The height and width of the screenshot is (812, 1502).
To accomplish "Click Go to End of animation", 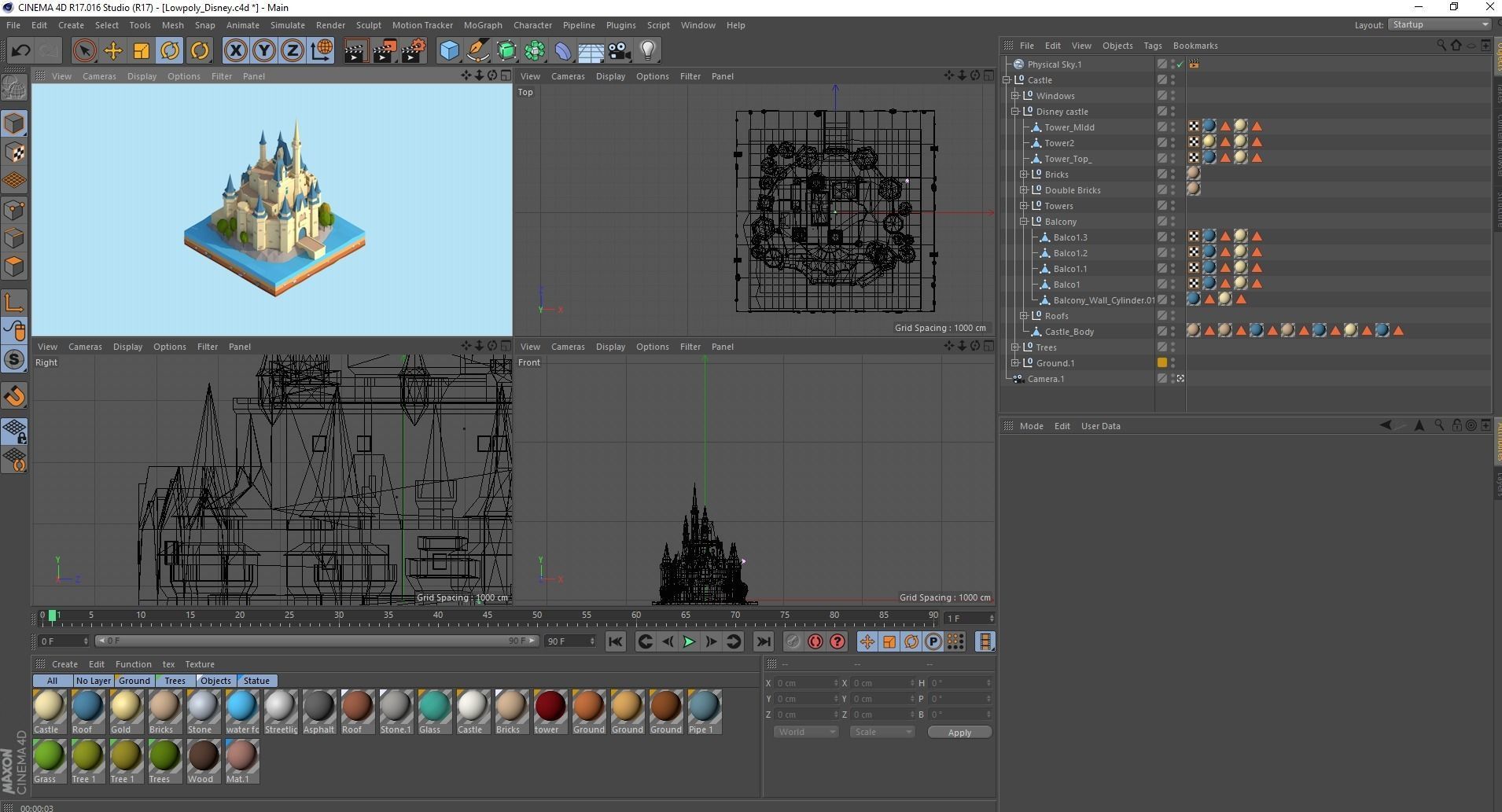I will (x=763, y=642).
